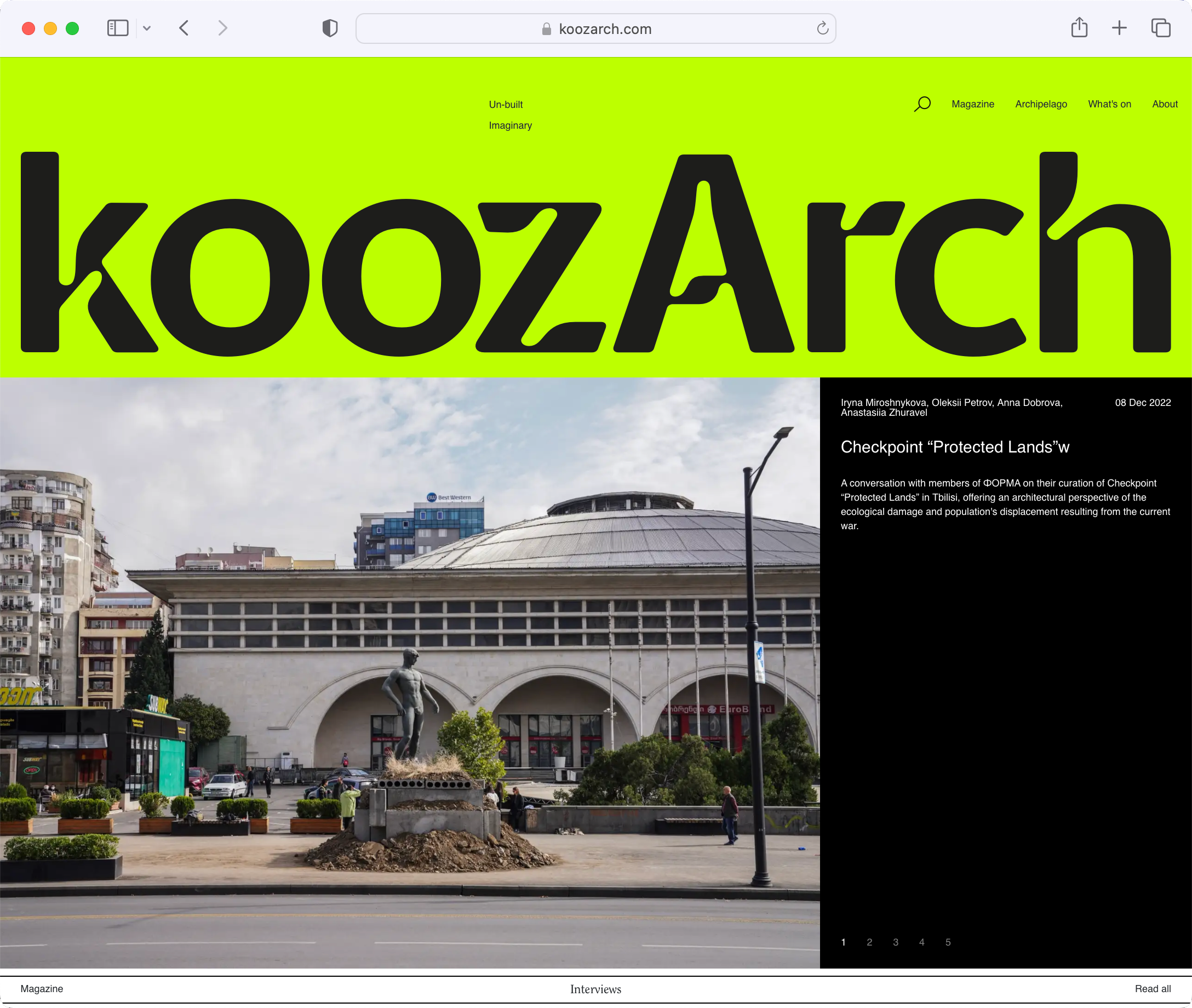Click the Un-built link

point(506,105)
